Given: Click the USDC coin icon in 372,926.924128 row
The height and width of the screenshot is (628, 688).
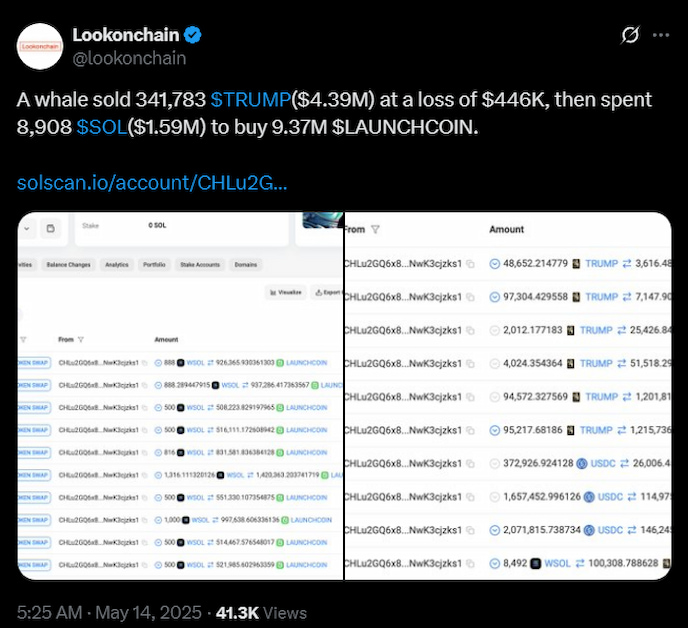Looking at the screenshot, I should coord(582,463).
